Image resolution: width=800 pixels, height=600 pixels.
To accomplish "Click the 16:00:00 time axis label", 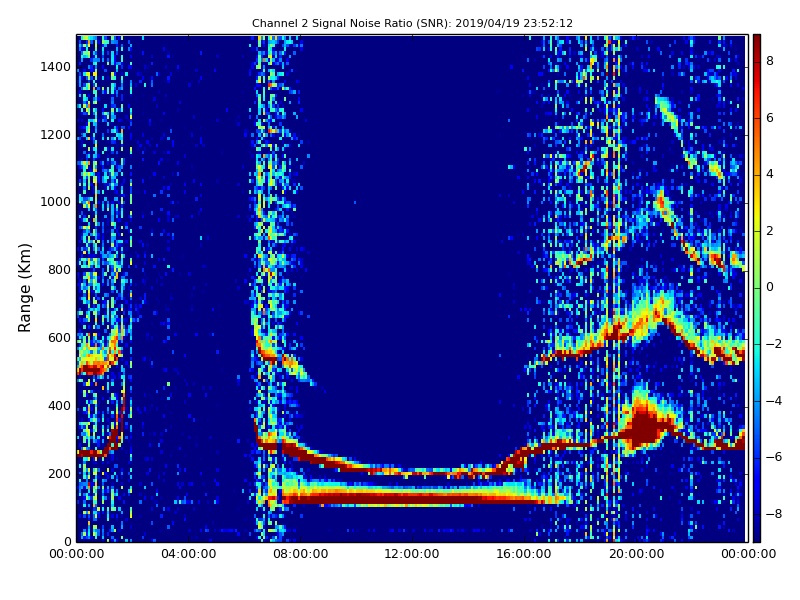I will coord(524,554).
